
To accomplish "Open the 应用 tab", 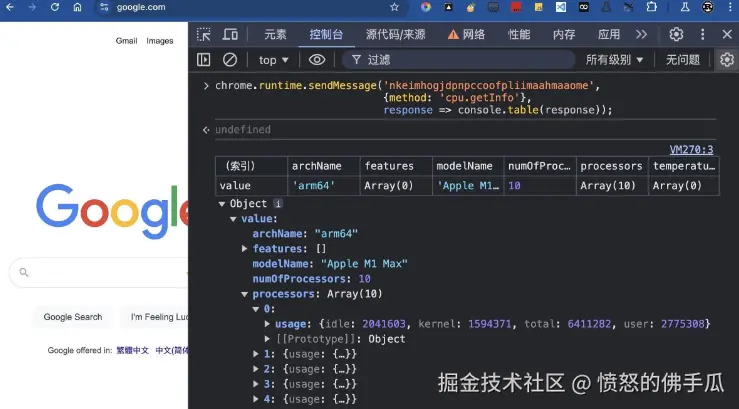I will tap(609, 34).
